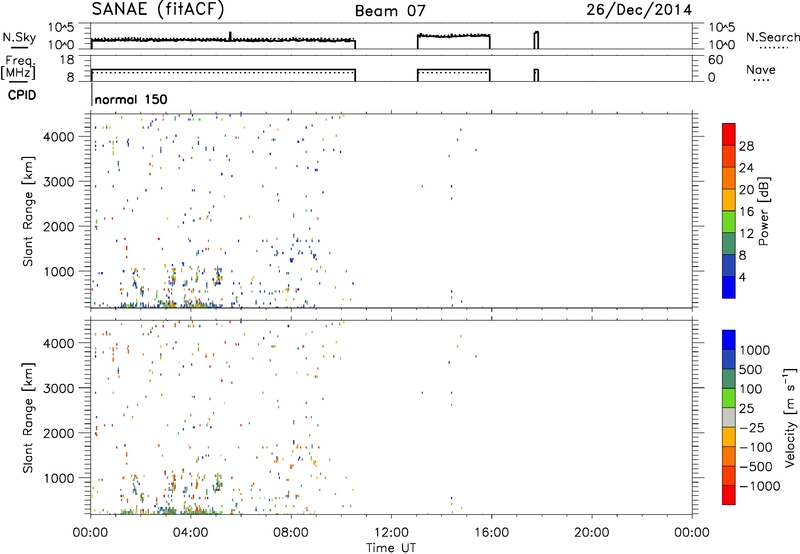Pick the red bottom segment of Velocity bar
The width and height of the screenshot is (800, 554).
729,495
